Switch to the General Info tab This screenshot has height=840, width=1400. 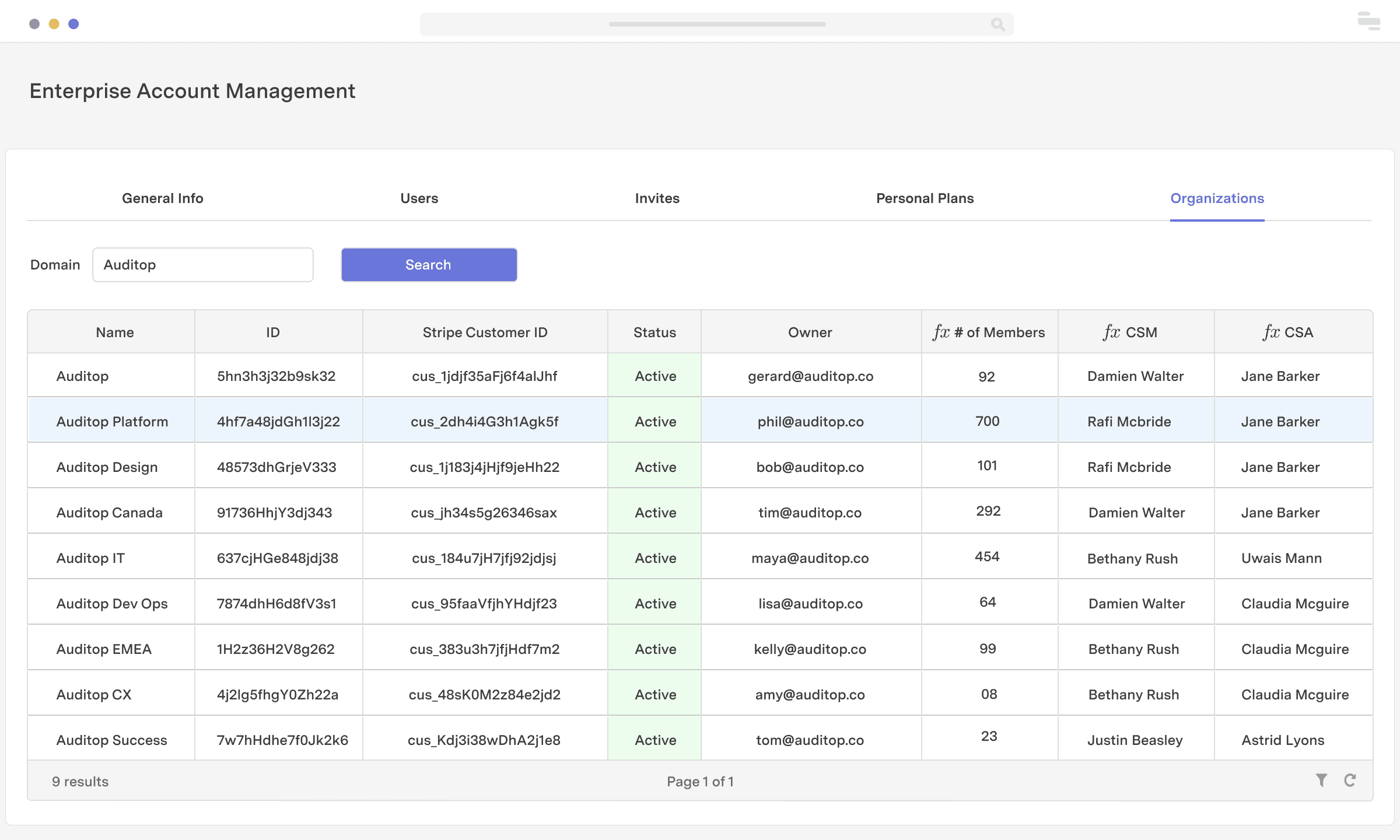tap(162, 198)
